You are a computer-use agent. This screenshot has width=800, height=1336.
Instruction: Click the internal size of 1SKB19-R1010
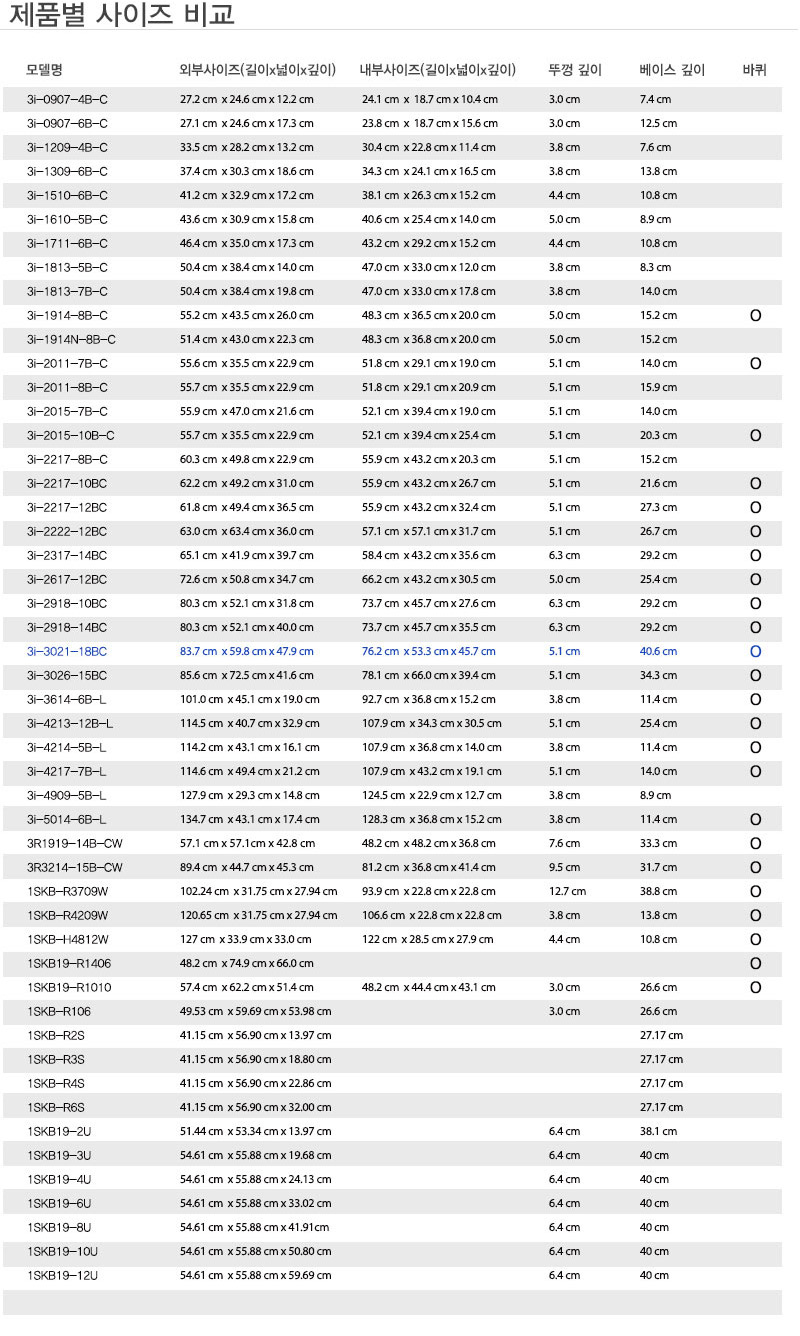[x=428, y=987]
